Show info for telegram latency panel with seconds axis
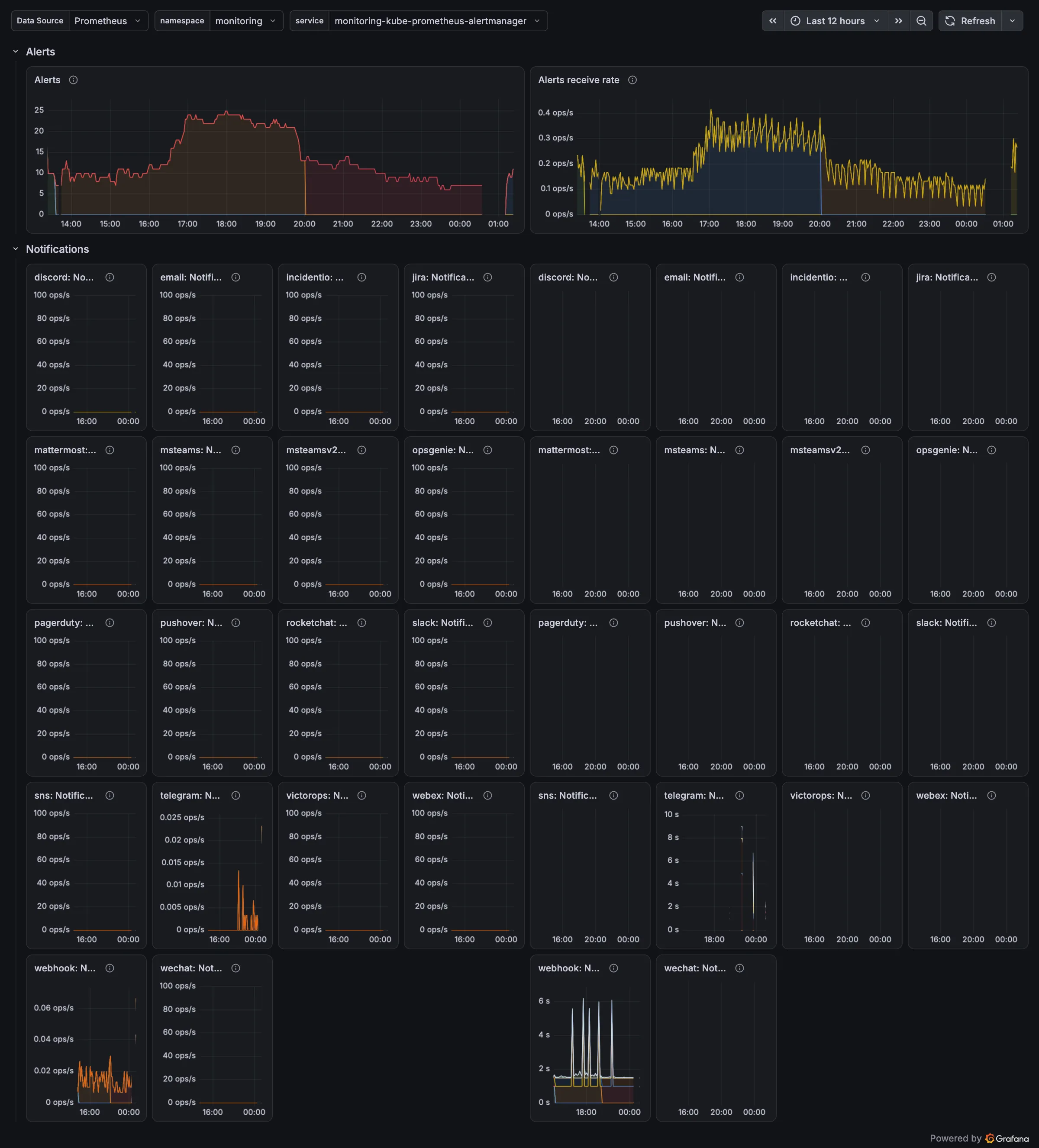The image size is (1039, 1148). point(739,796)
